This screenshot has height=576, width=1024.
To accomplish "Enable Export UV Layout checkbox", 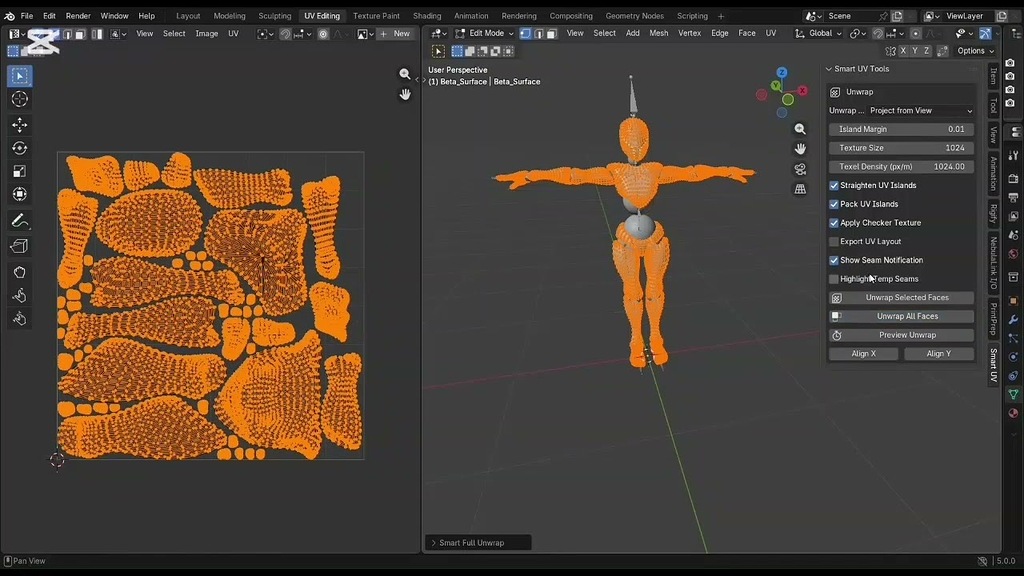I will click(x=834, y=242).
